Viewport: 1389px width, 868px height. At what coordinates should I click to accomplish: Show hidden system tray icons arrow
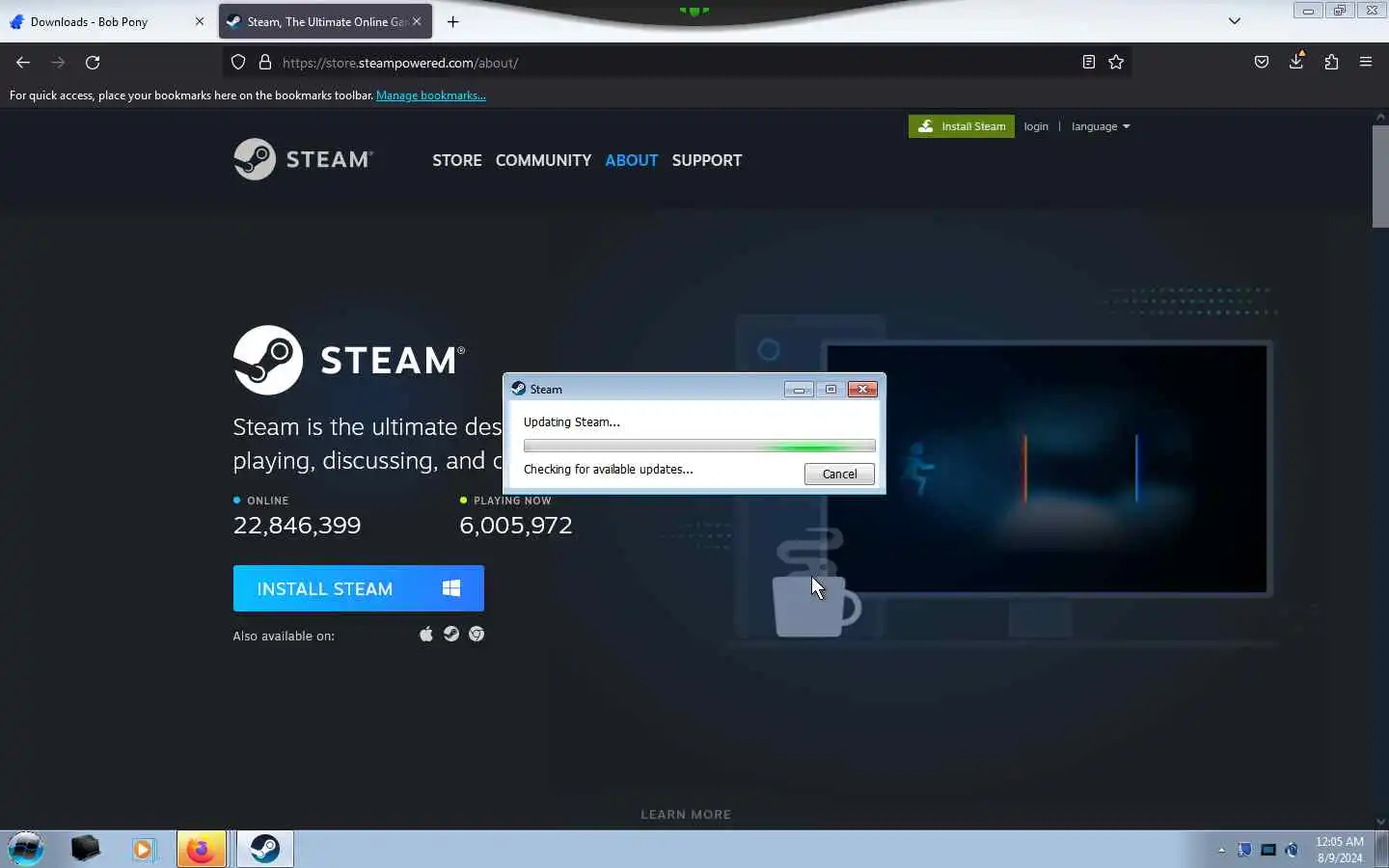(x=1221, y=850)
